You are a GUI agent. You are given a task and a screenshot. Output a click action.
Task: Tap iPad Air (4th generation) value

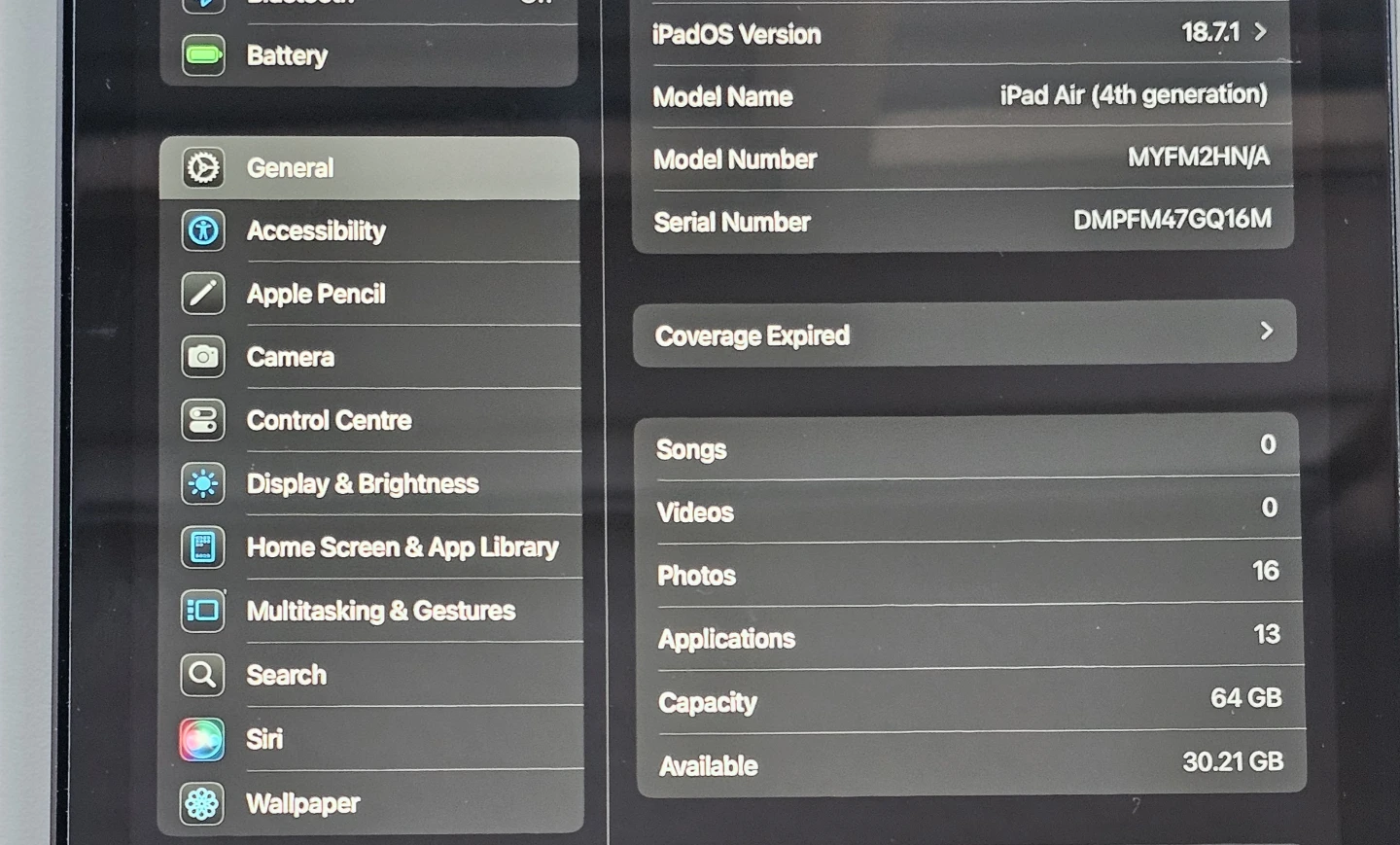click(1134, 94)
